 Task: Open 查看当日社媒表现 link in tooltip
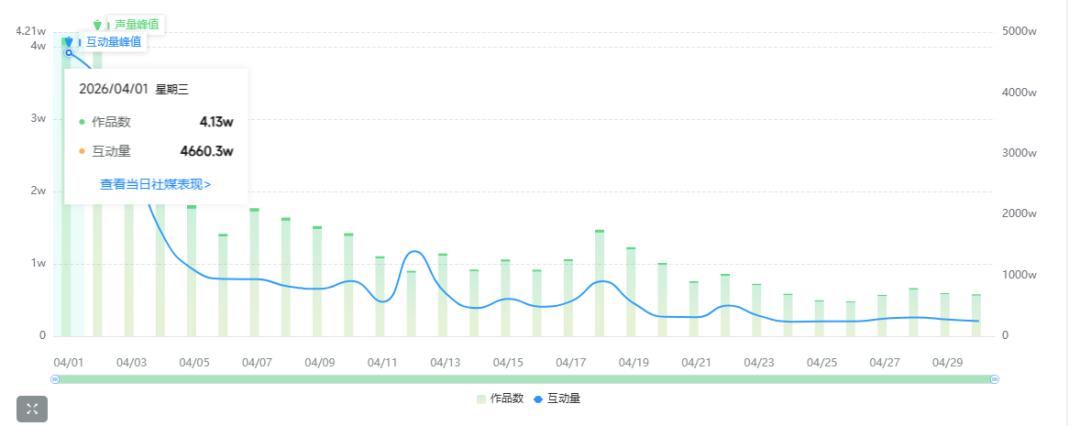coord(155,184)
